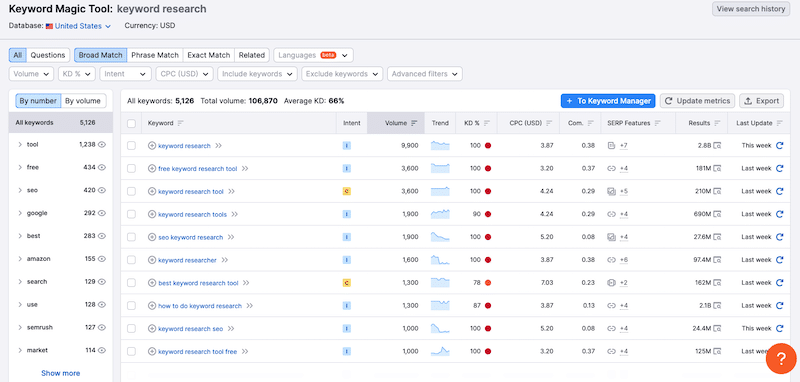View SERP results icon in the 162M row

coord(717,283)
